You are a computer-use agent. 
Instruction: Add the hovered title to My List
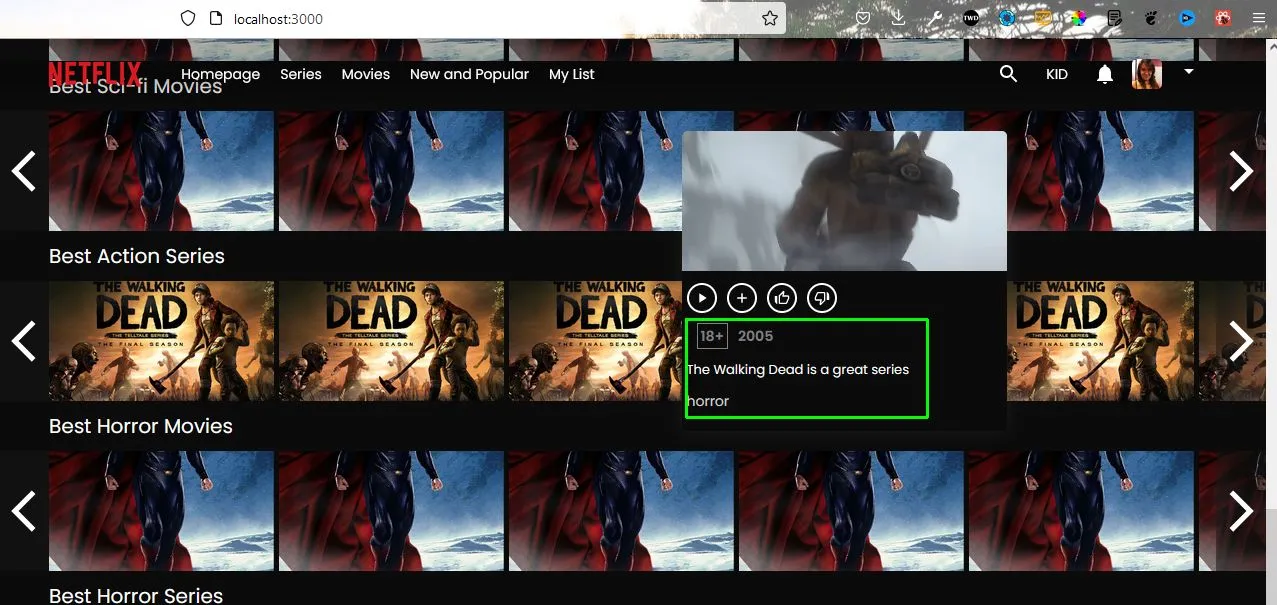pyautogui.click(x=741, y=297)
